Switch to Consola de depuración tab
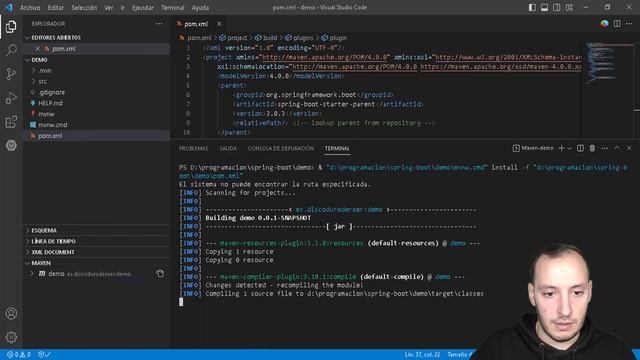Screen dimensions: 640x360 coord(281,149)
